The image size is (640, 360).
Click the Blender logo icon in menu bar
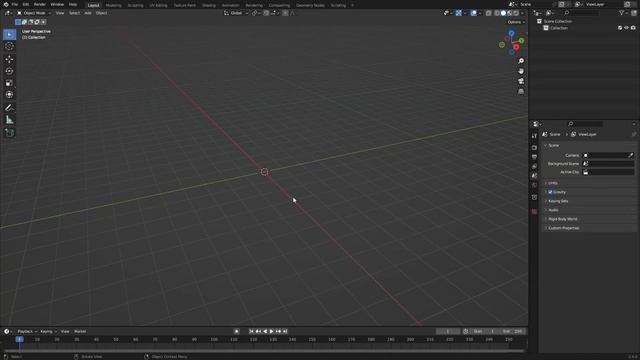pos(6,4)
